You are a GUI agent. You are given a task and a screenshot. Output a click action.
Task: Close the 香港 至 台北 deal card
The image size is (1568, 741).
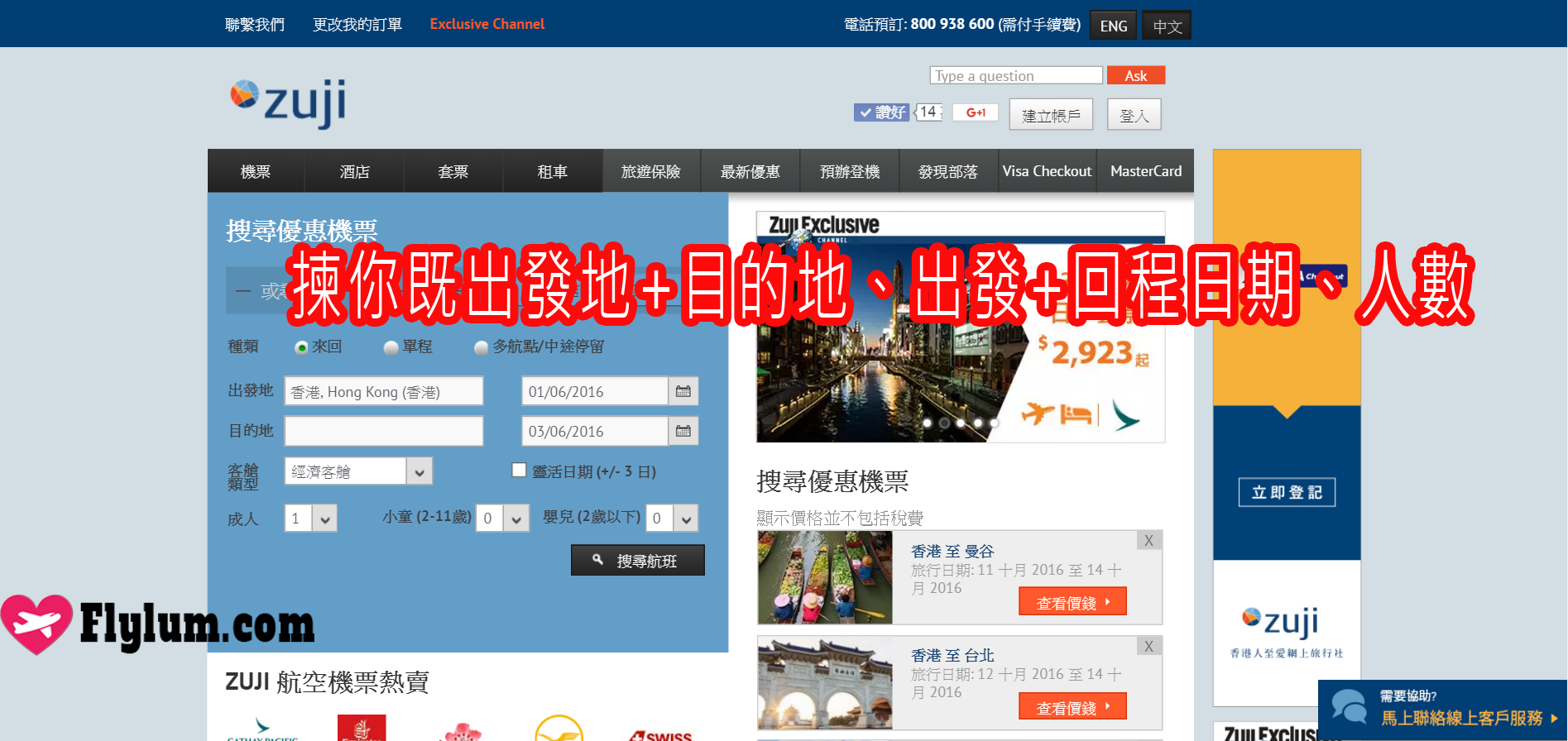1148,646
